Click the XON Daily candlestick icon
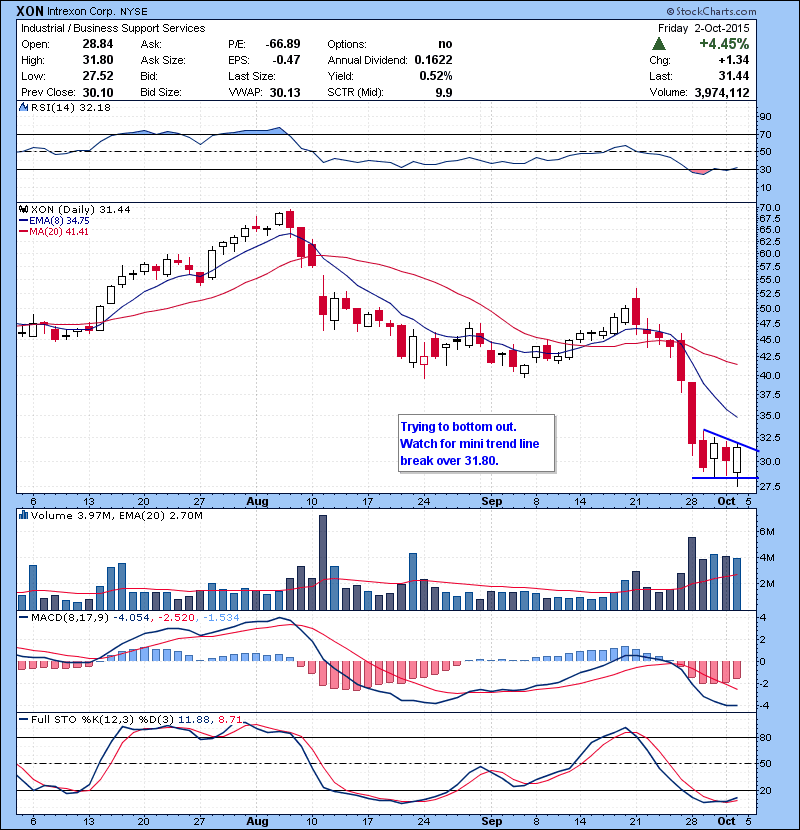Viewport: 800px width, 830px height. [x=23, y=210]
